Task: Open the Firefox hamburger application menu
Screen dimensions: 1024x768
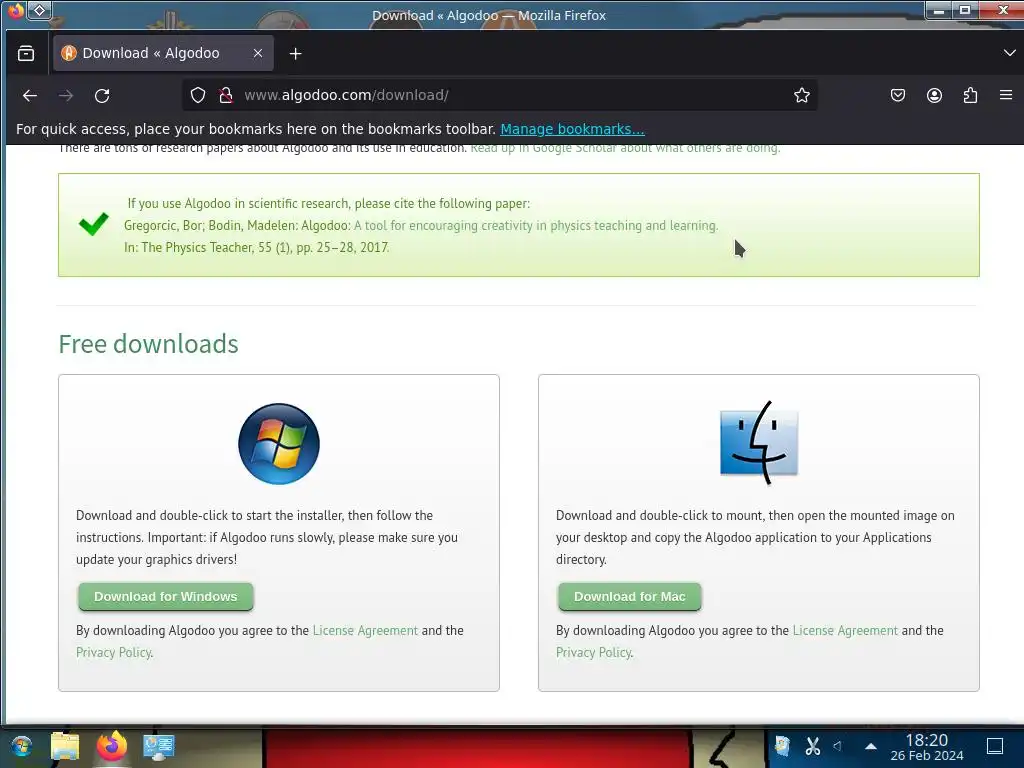Action: pos(1006,95)
